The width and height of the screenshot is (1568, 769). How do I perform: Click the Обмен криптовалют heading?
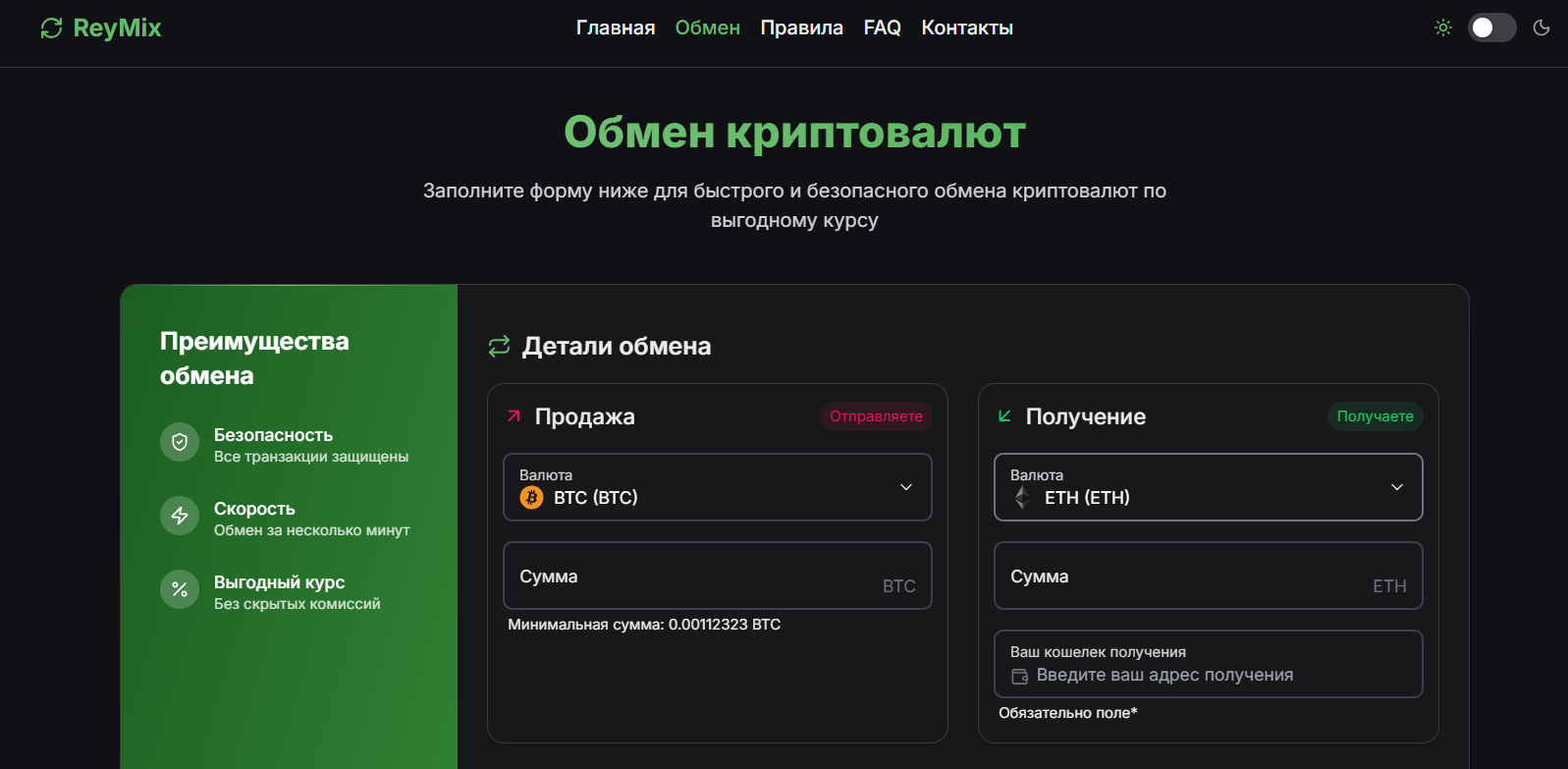794,132
